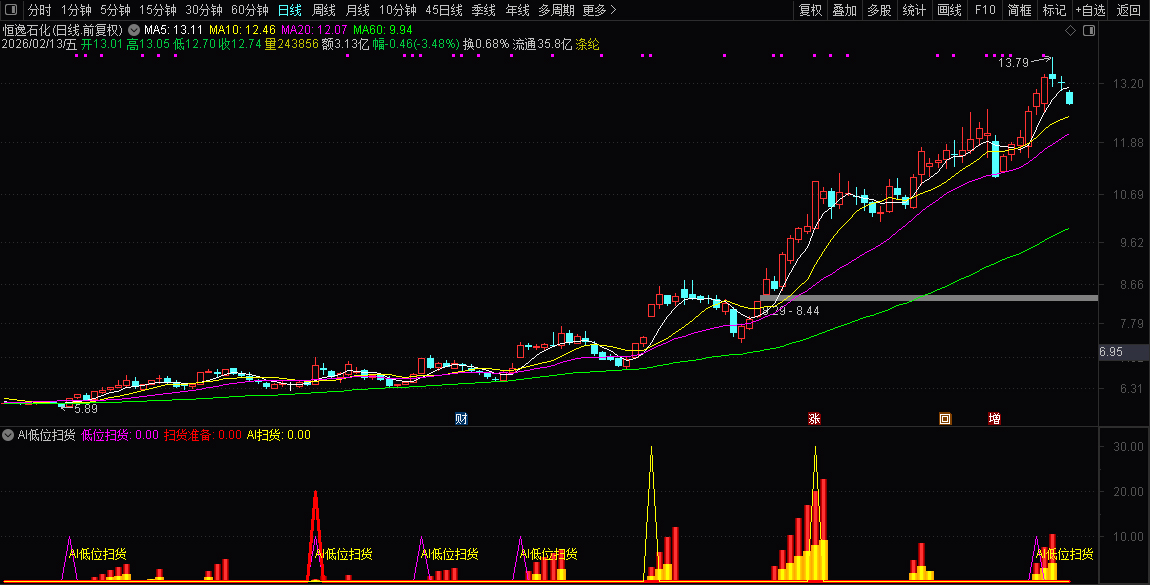
Task: Open the 更多 periods expander
Action: click(x=599, y=10)
